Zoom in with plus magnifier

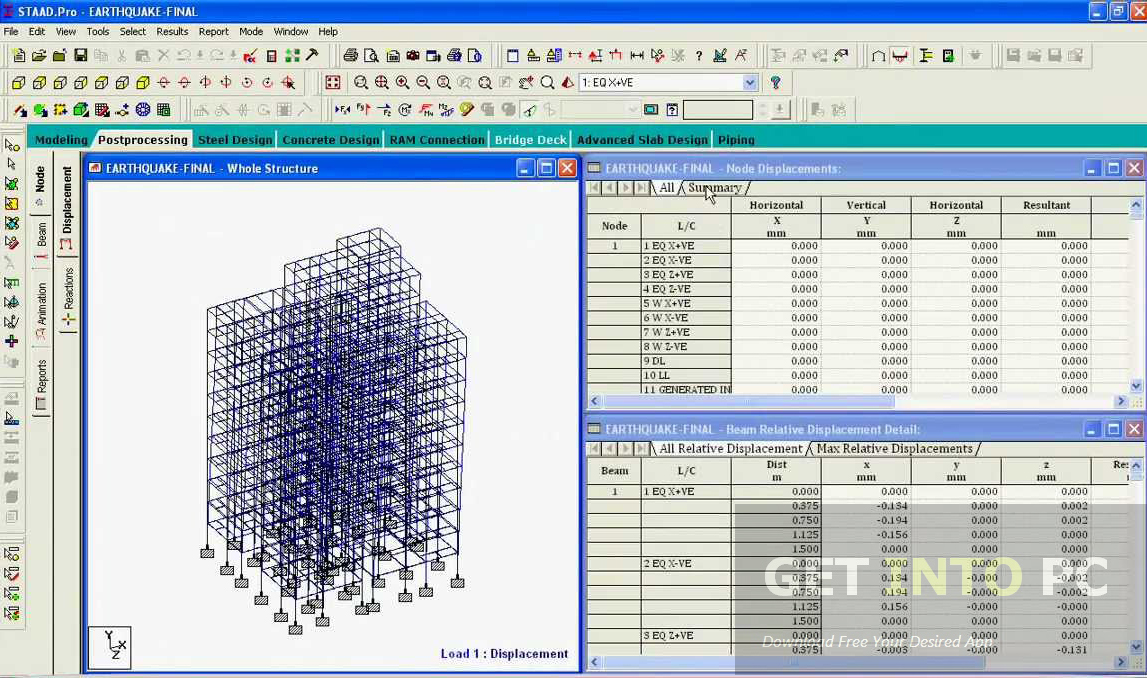pyautogui.click(x=402, y=83)
